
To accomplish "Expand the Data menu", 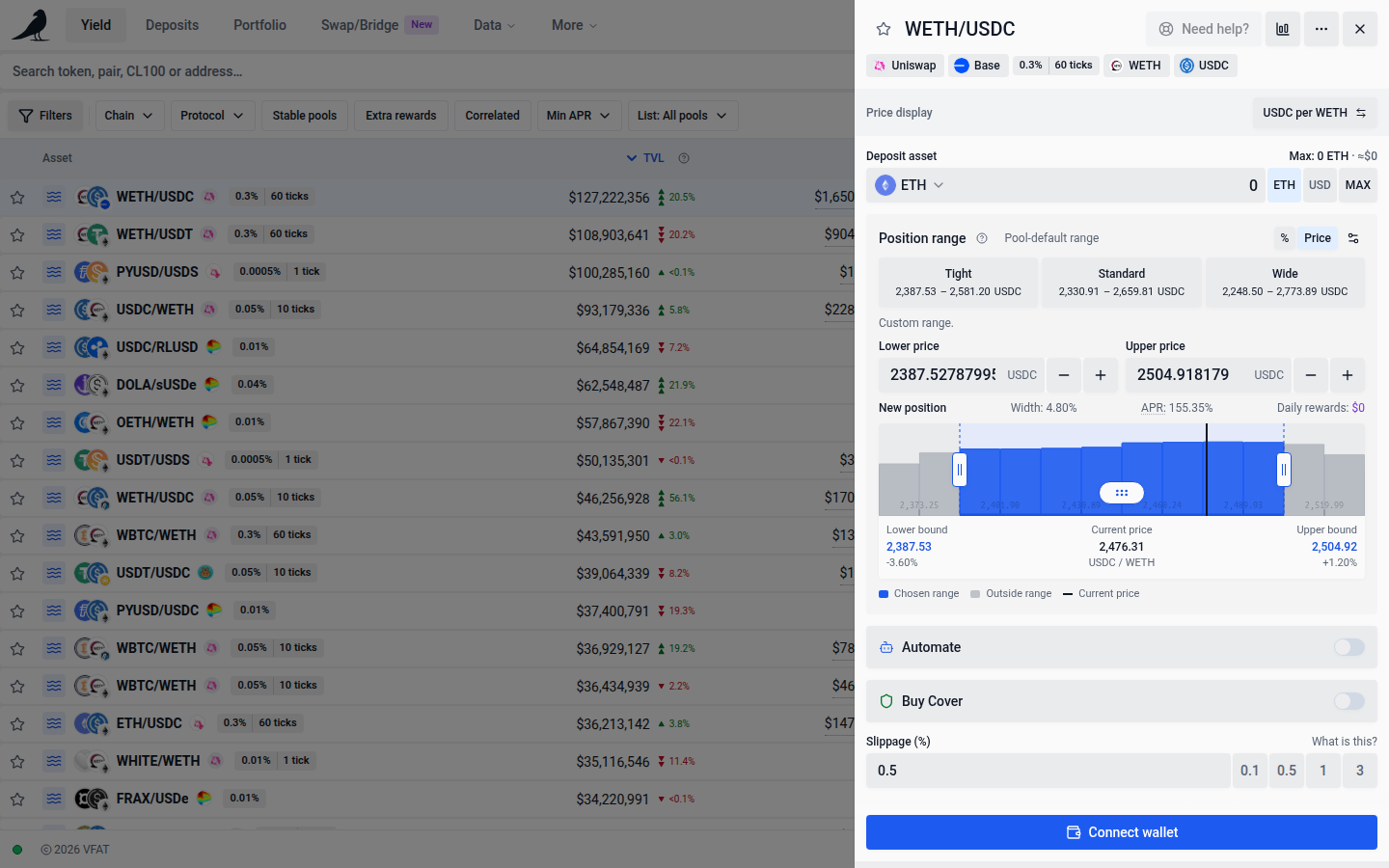I will pos(494,25).
